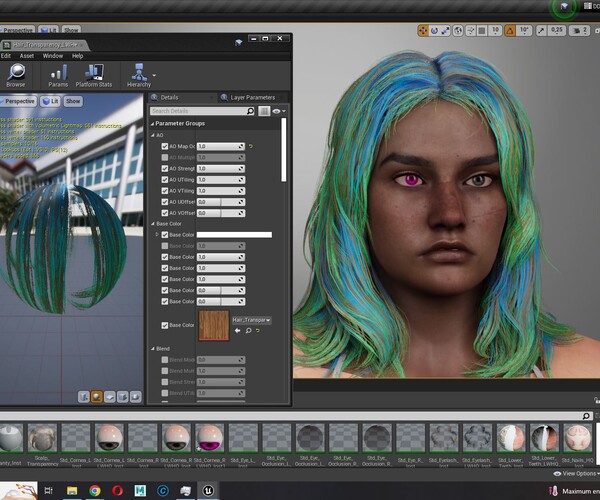
Task: Enable the first Blend parameter checkbox
Action: (x=165, y=360)
